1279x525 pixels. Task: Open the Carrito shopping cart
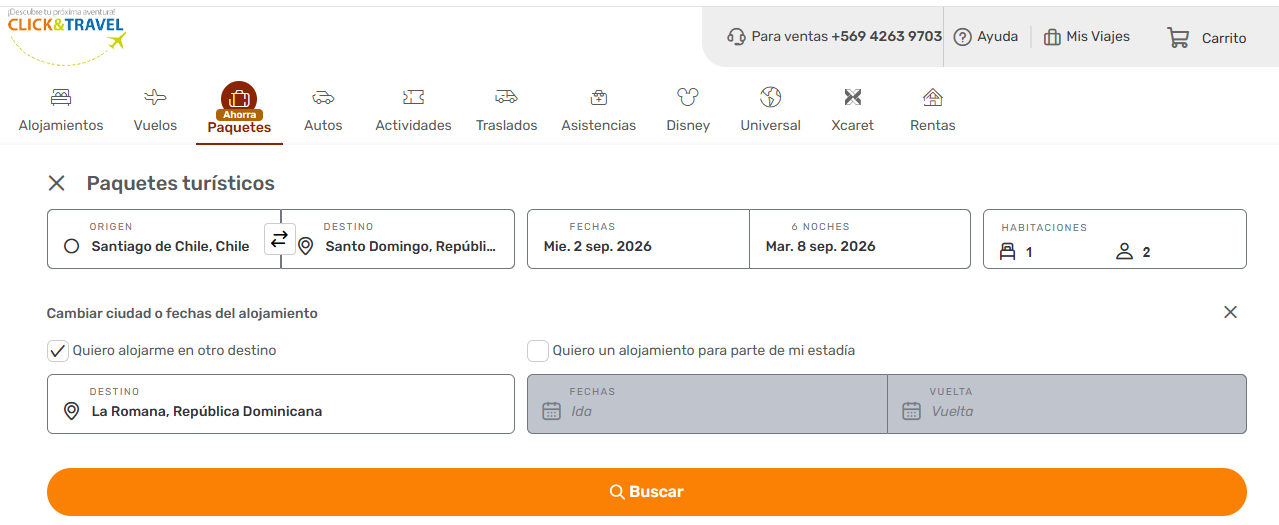tap(1206, 38)
